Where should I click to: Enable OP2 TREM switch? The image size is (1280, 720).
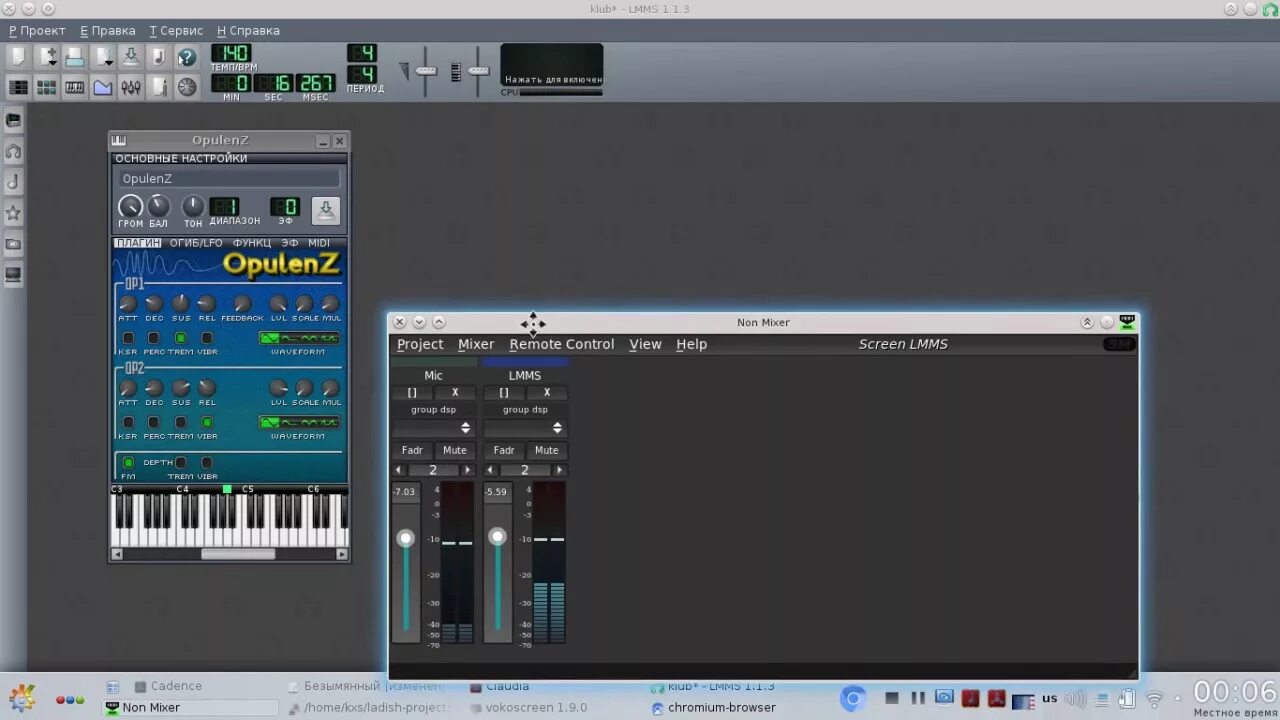coord(181,422)
